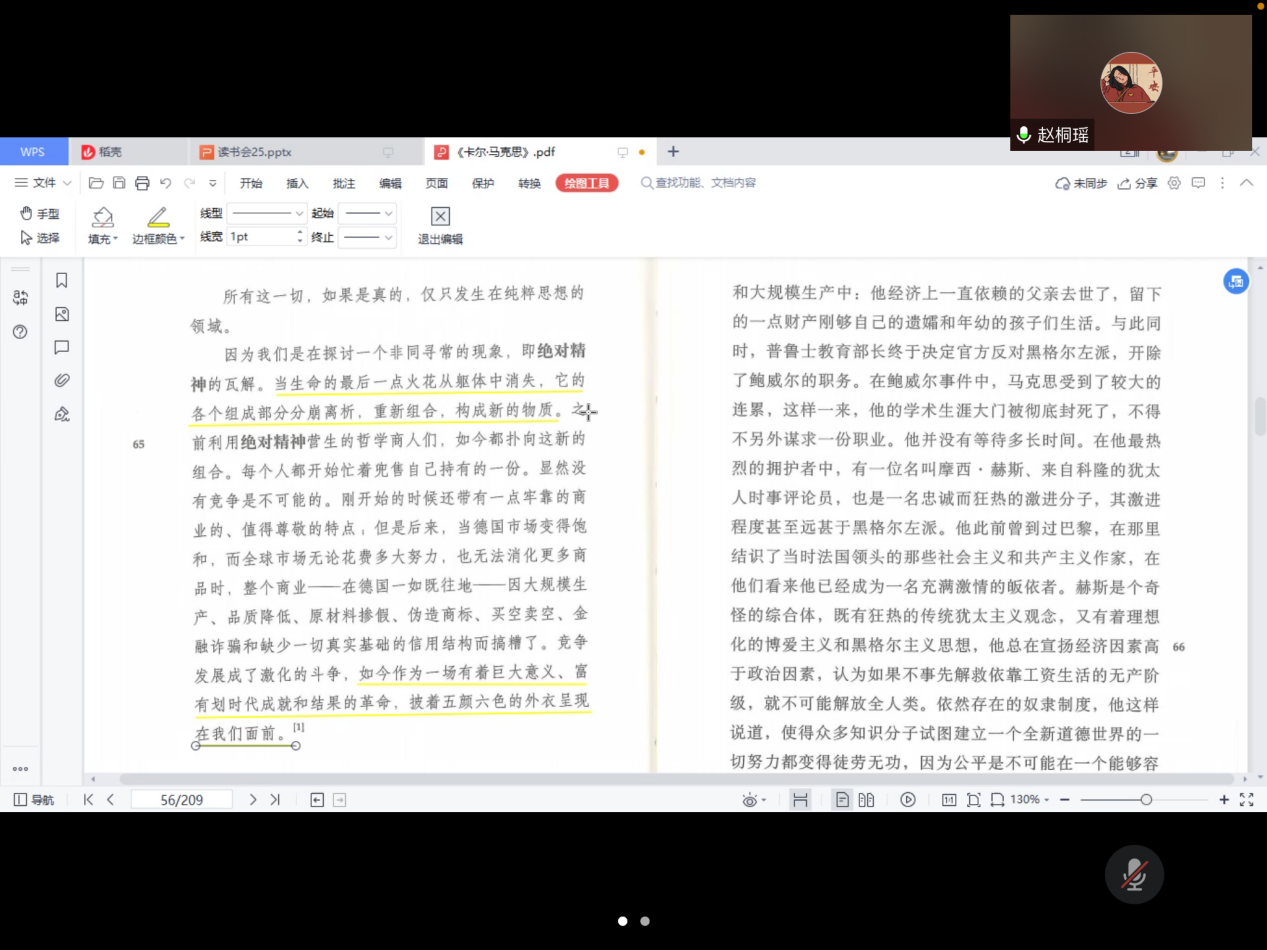The height and width of the screenshot is (950, 1267).
Task: Click the save icon in the quick toolbar
Action: pyautogui.click(x=119, y=183)
